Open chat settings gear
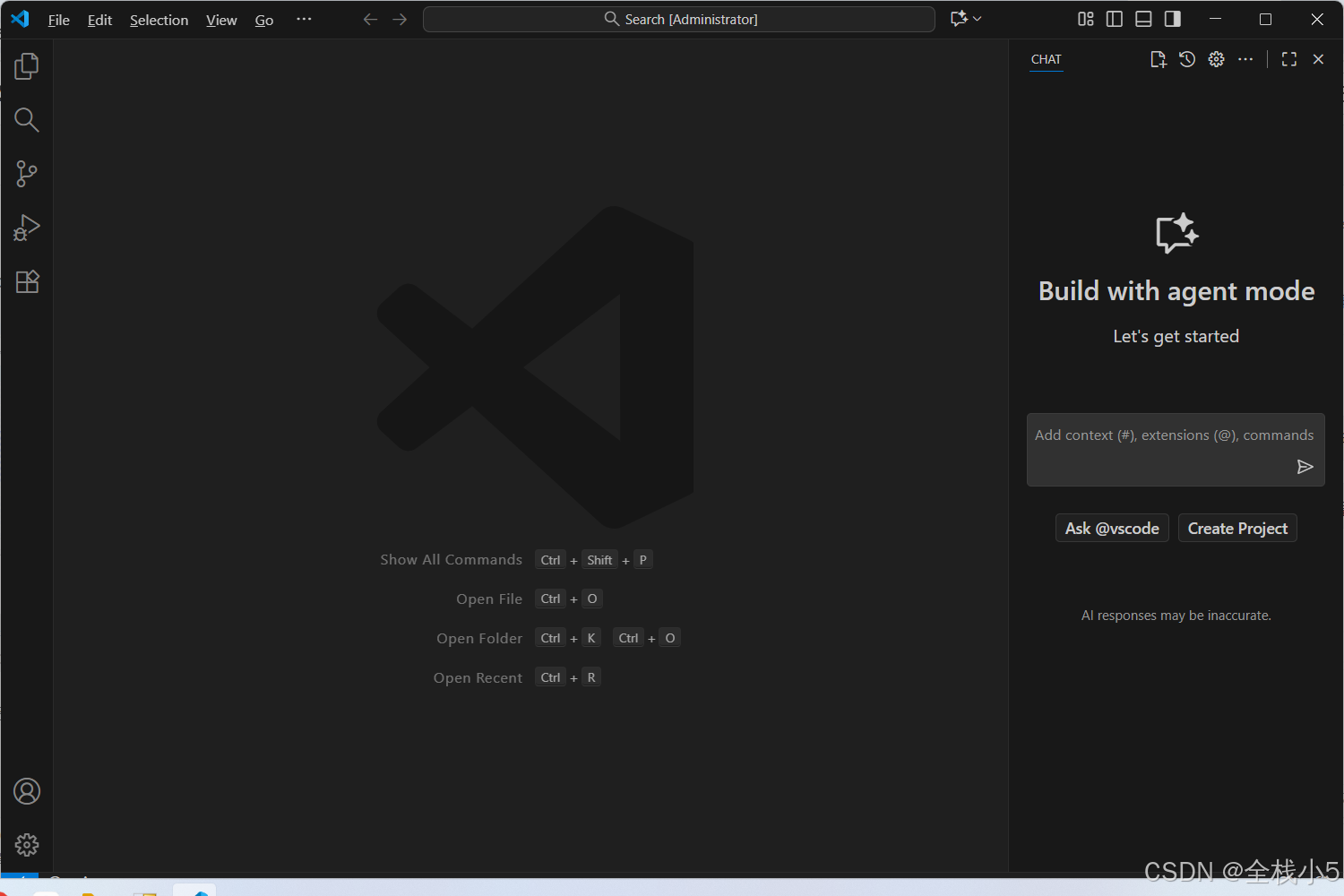Image resolution: width=1344 pixels, height=896 pixels. (x=1216, y=59)
